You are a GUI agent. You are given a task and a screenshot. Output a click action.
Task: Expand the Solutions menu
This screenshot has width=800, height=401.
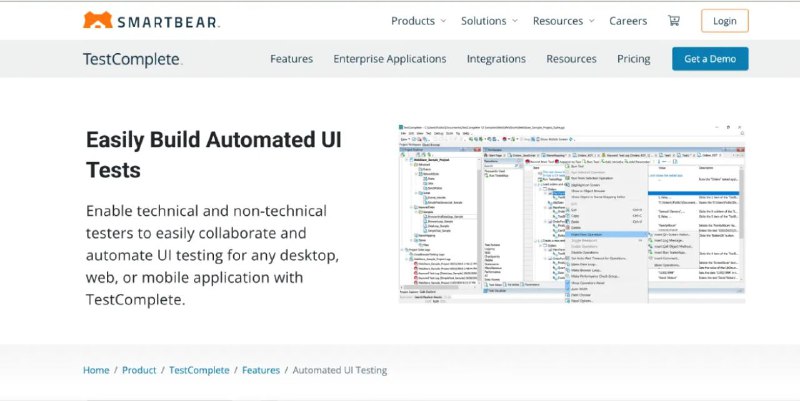[x=489, y=21]
